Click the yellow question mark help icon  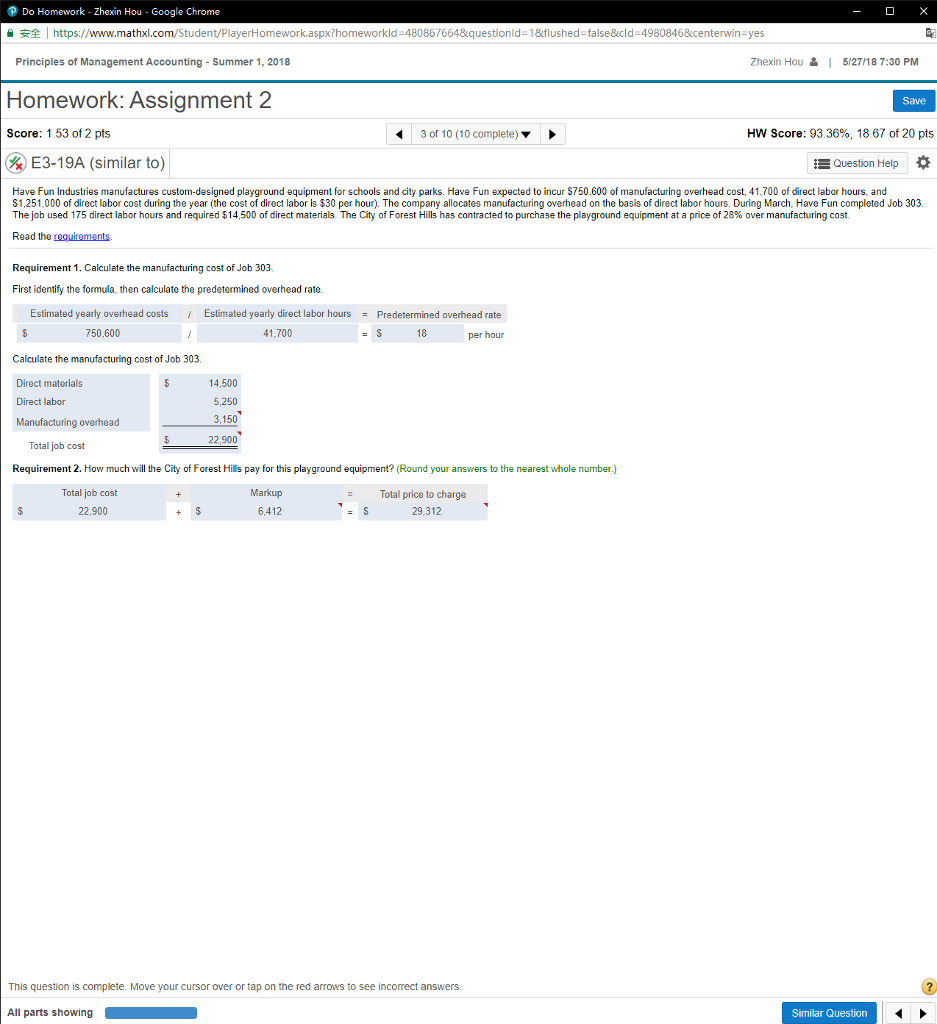(x=928, y=986)
